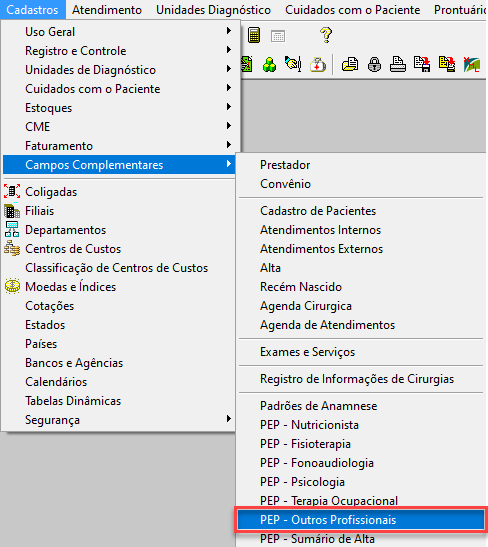The image size is (488, 547).
Task: Select Atendimentos Externos submenu item
Action: pyautogui.click(x=361, y=249)
